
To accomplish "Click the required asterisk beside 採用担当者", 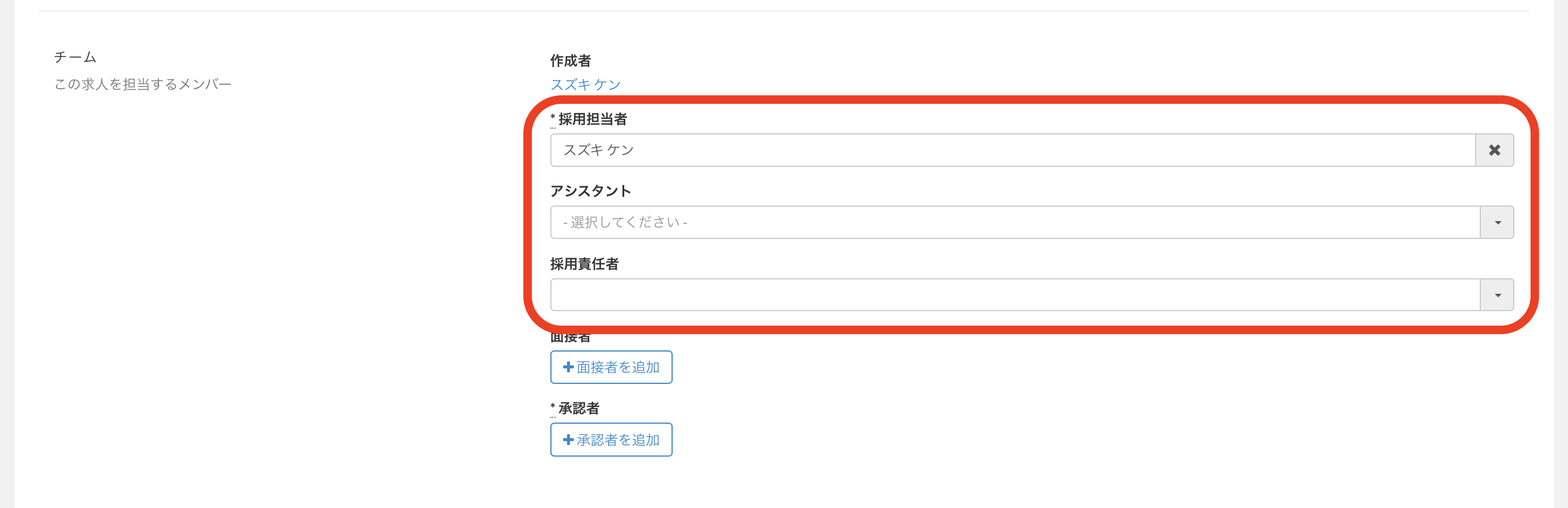I will 553,118.
